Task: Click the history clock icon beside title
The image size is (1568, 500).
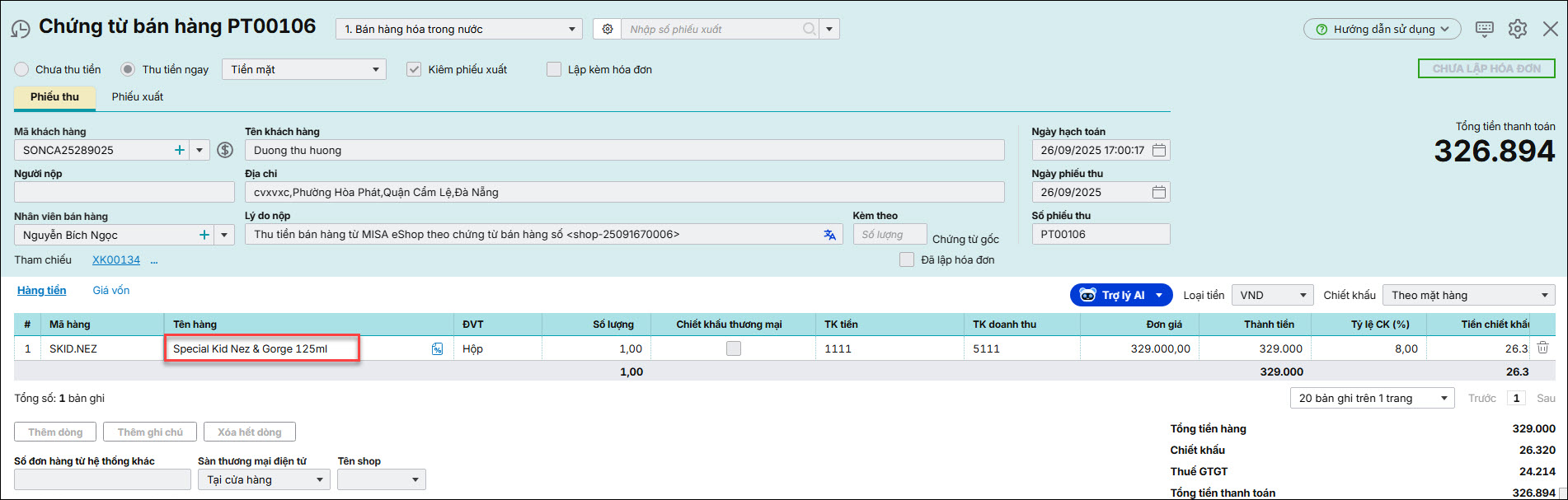Action: pos(21,30)
